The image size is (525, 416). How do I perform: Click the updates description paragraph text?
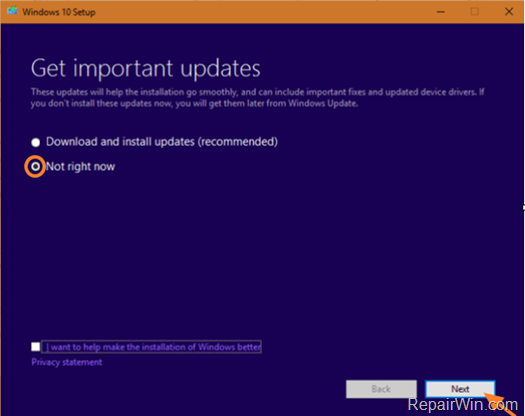[x=257, y=97]
